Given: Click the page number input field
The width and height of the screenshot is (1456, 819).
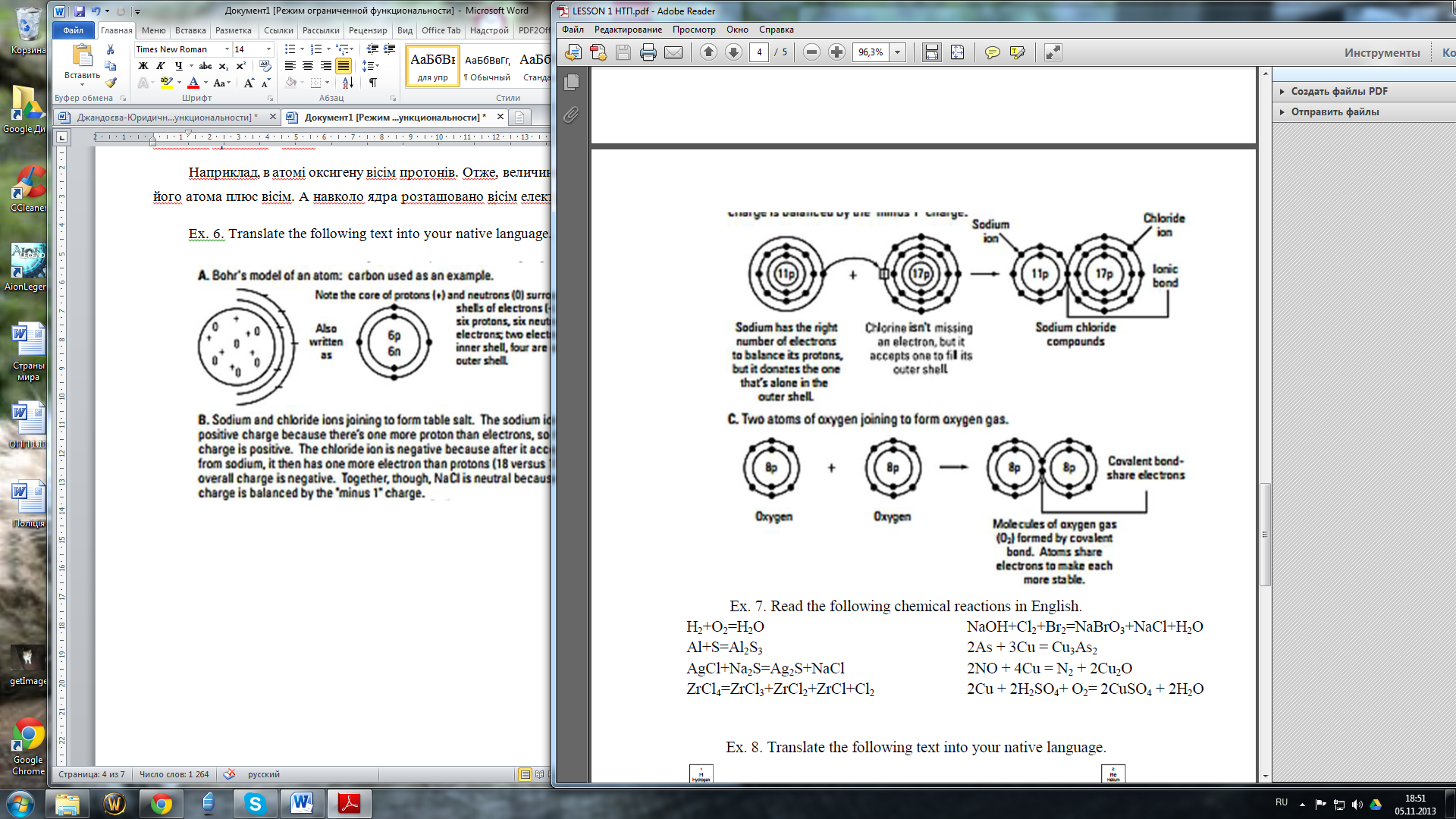Looking at the screenshot, I should click(759, 52).
